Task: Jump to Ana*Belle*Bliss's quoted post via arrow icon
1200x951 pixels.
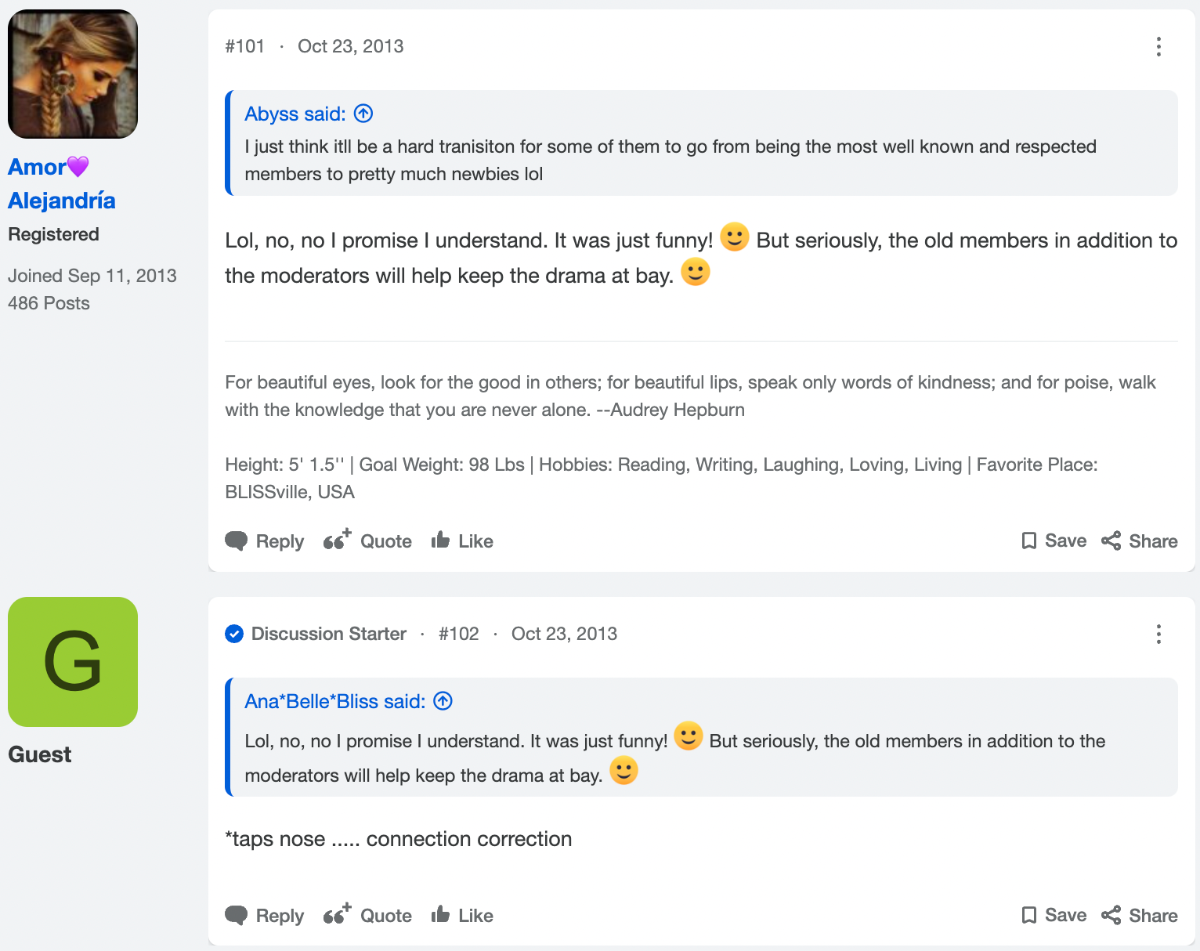Action: click(443, 702)
